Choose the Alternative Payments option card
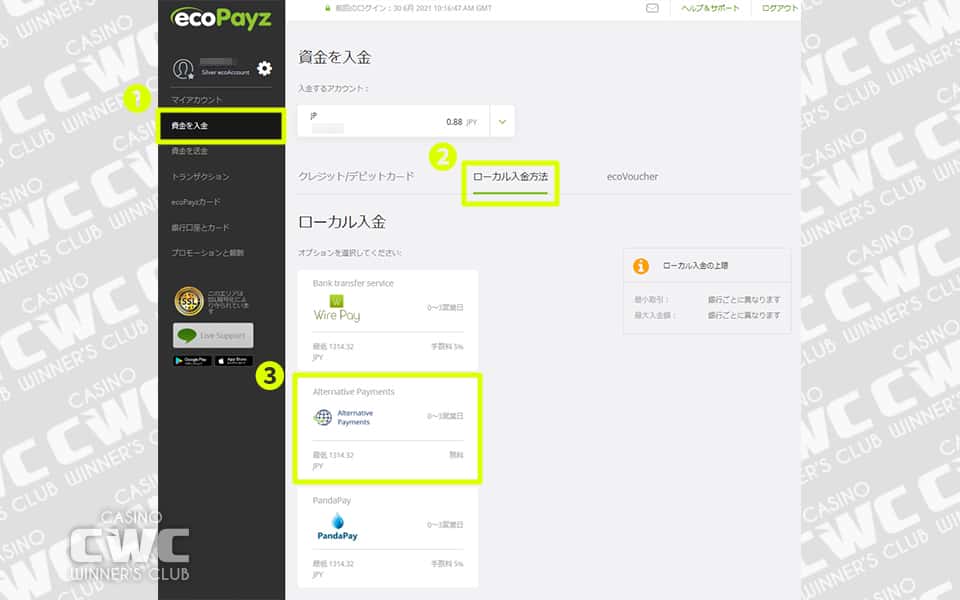 (x=388, y=429)
